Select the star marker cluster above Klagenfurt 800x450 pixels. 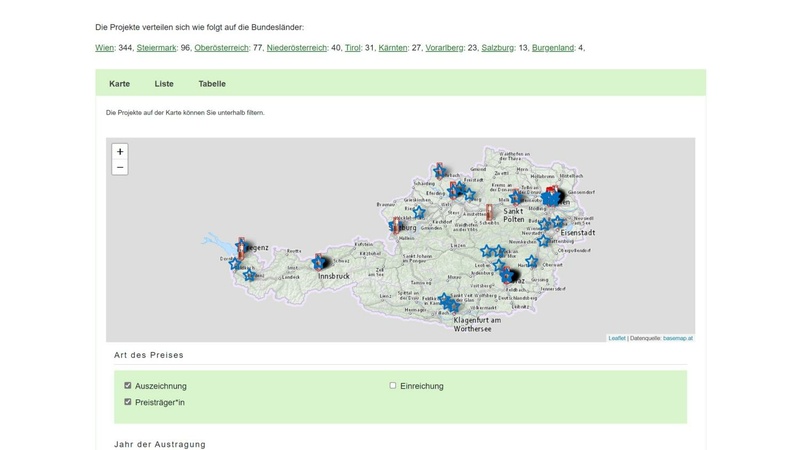click(449, 302)
